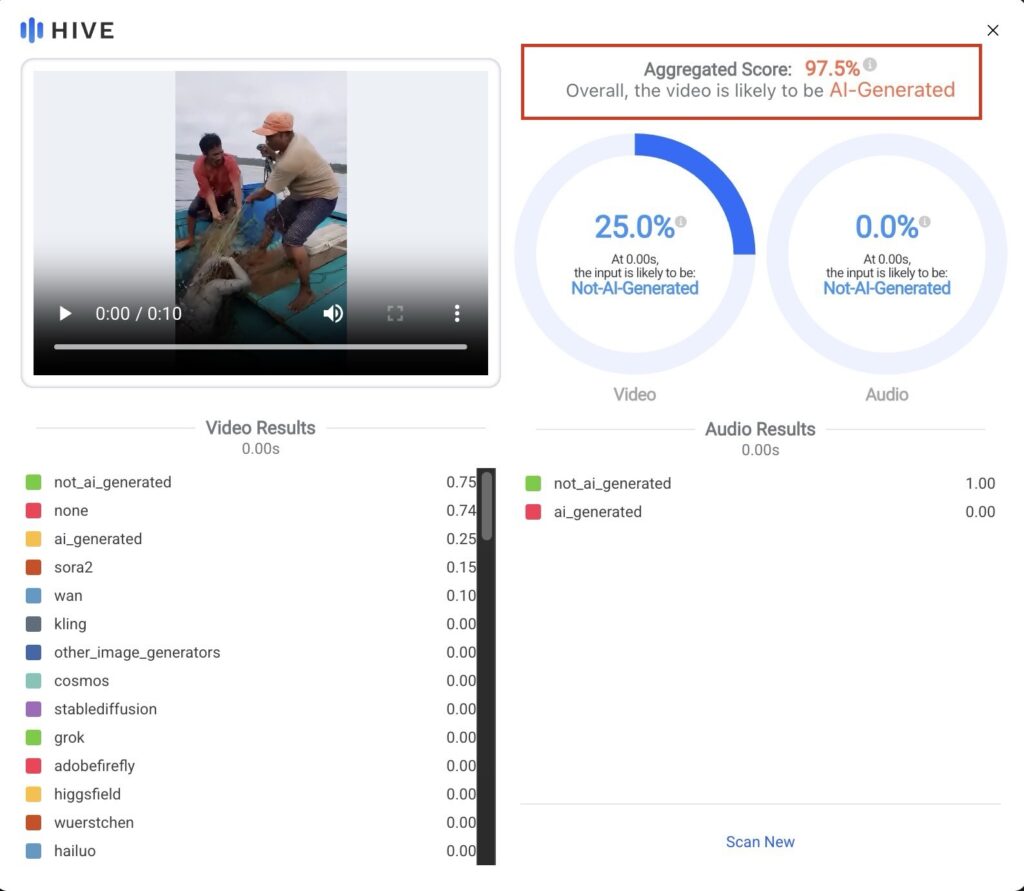Click the video progress bar

coord(260,347)
